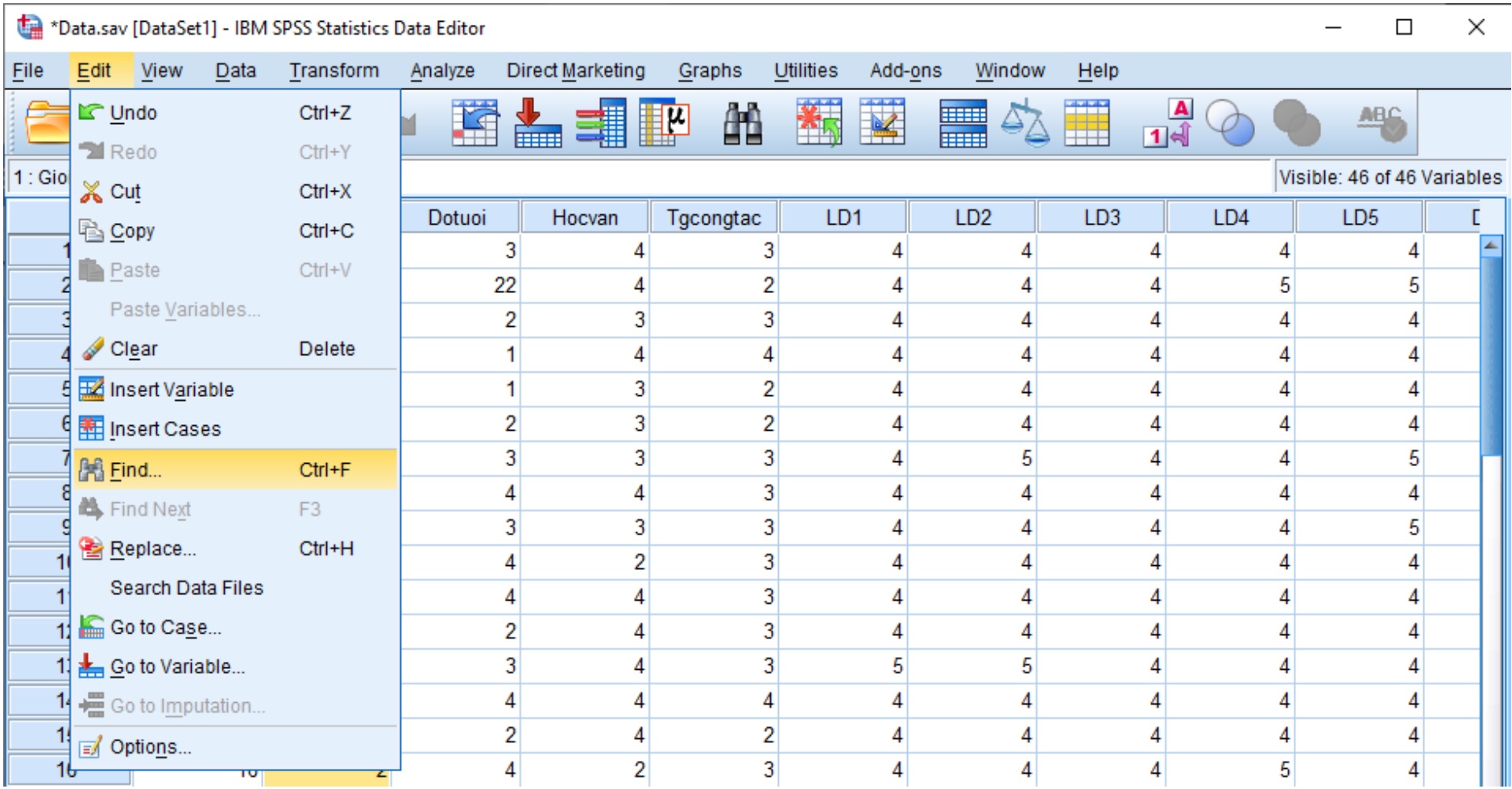Choose Search Data Files menu entry
Screen dimensions: 1512x789
click(x=237, y=589)
